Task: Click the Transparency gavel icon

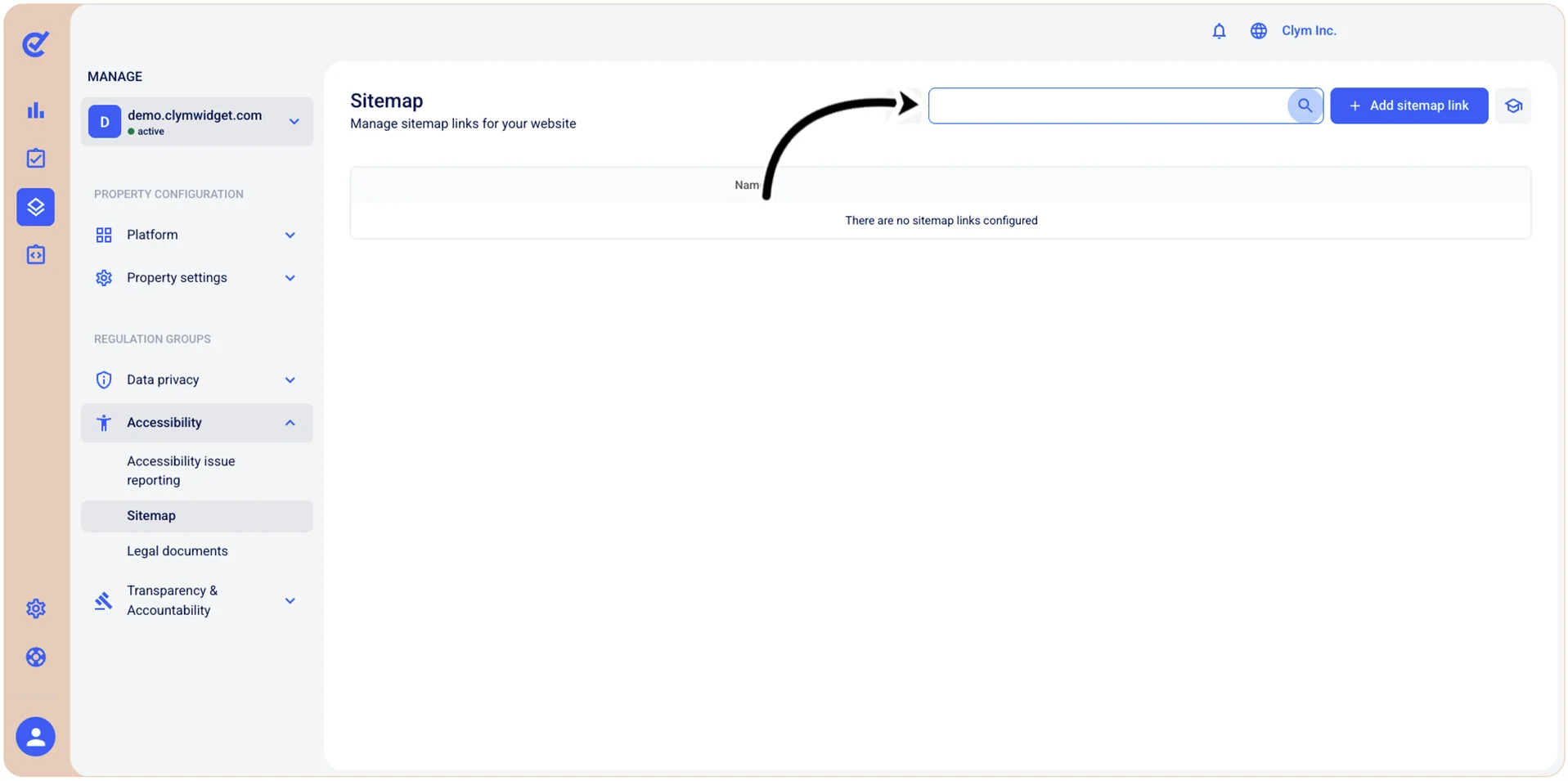Action: [x=103, y=601]
